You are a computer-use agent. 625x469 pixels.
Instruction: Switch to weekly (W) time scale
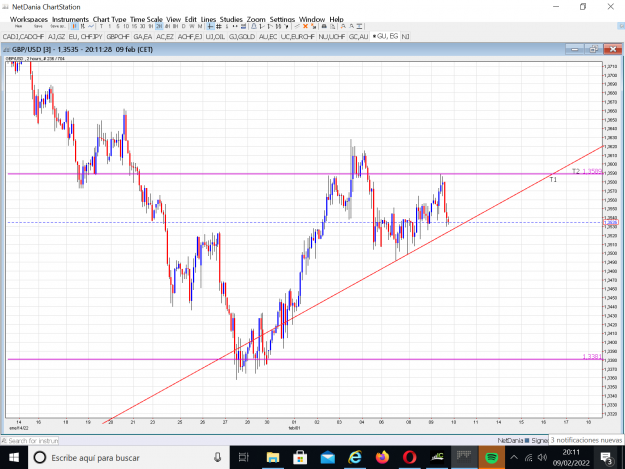(192, 26)
